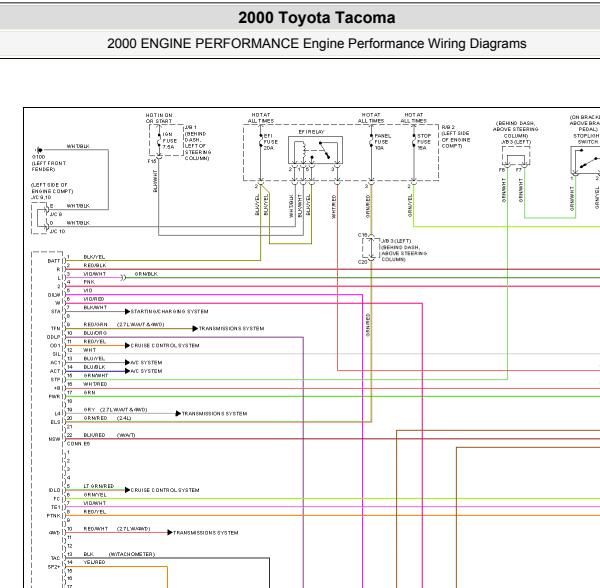Click the 'NSW' terminal label
The image size is (600, 588).
pyautogui.click(x=55, y=439)
